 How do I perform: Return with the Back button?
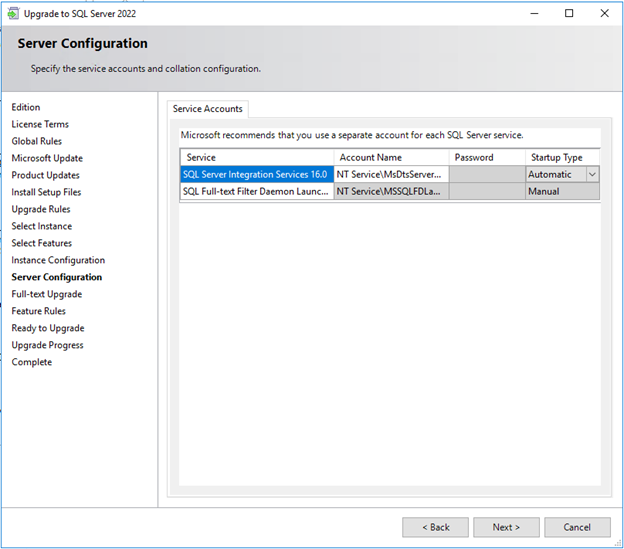(435, 527)
